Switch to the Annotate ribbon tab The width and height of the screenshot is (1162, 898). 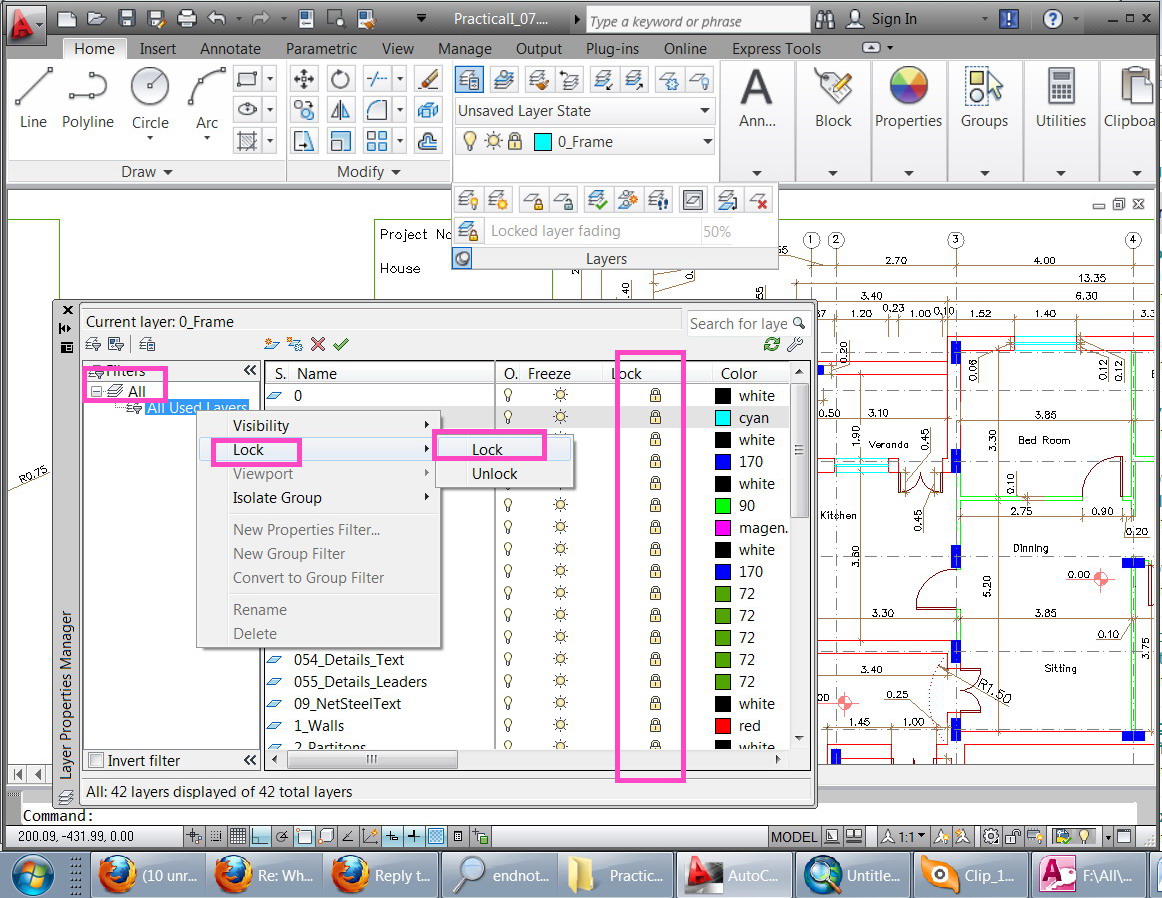point(230,49)
